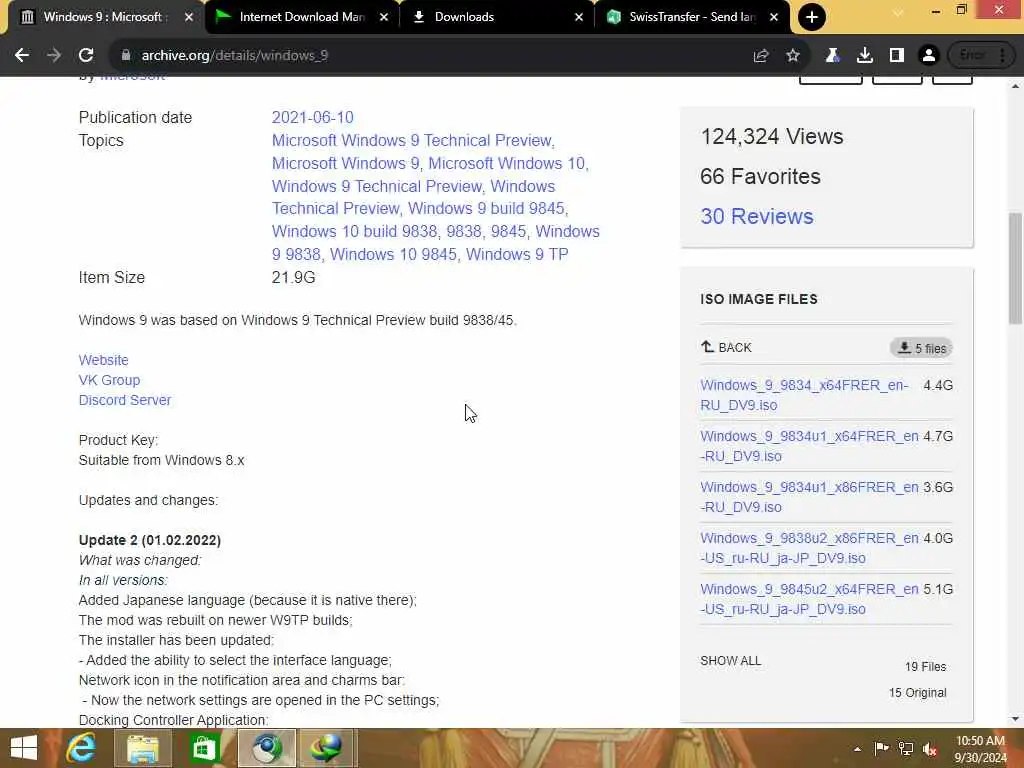This screenshot has width=1024, height=768.
Task: Open the Chrome three-dot menu
Action: 1002,56
